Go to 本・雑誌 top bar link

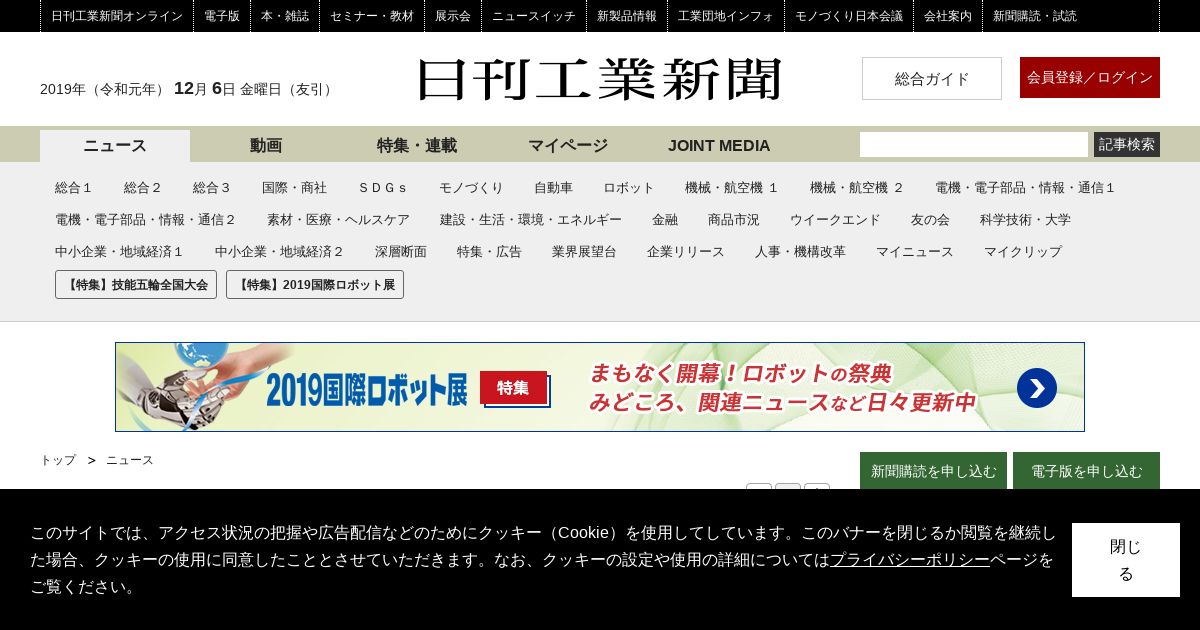(x=285, y=16)
